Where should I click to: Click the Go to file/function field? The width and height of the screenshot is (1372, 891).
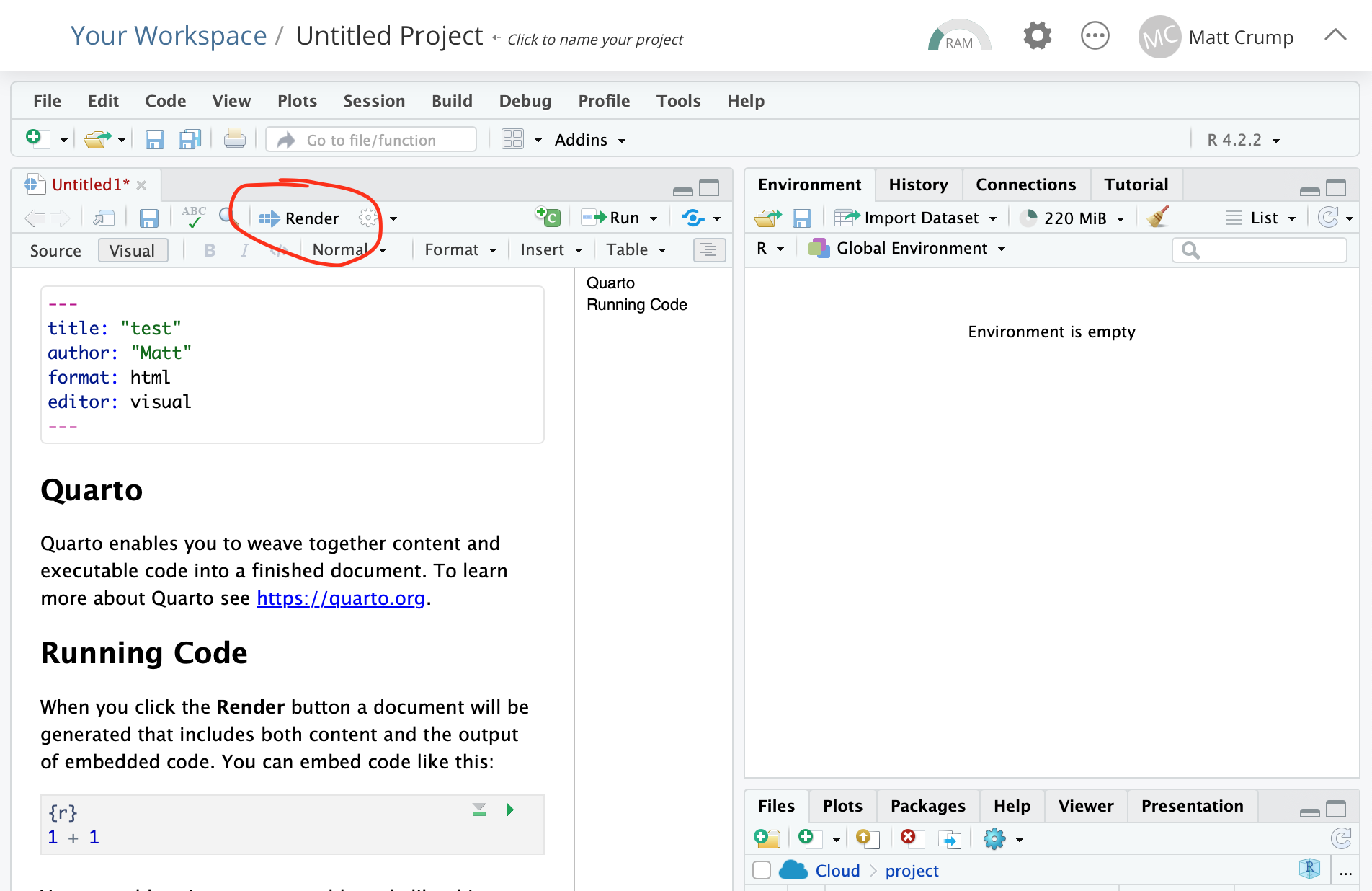click(371, 140)
